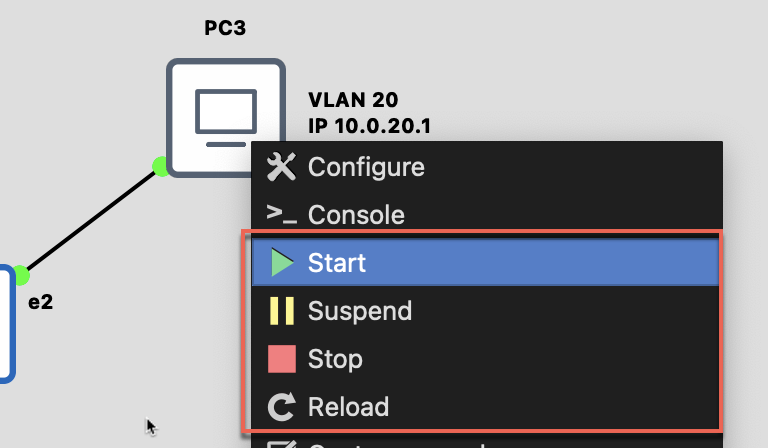768x448 pixels.
Task: Open Console from the context menu
Action: point(356,215)
